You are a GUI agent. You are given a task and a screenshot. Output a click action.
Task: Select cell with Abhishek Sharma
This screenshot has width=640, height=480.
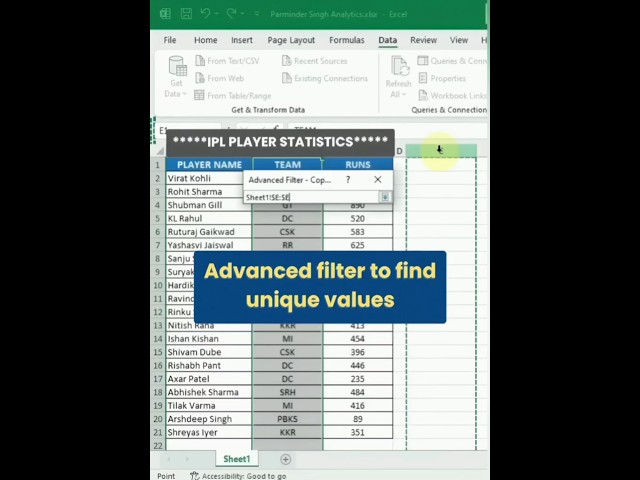point(209,392)
